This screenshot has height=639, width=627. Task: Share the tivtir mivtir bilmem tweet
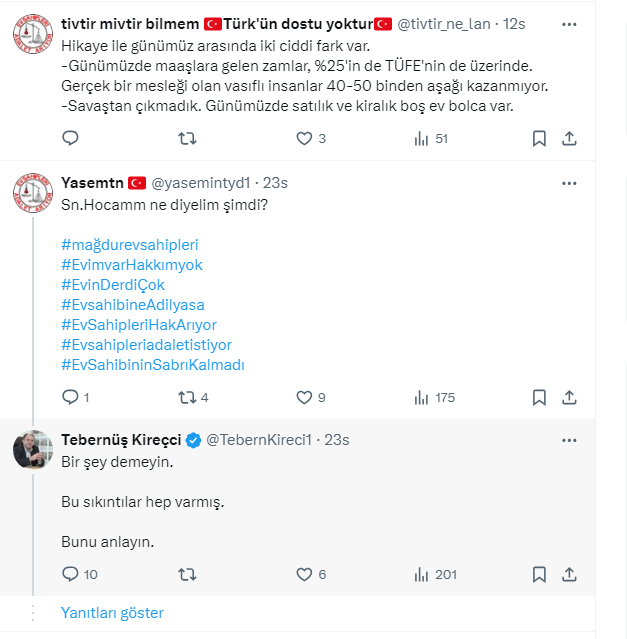pyautogui.click(x=569, y=138)
